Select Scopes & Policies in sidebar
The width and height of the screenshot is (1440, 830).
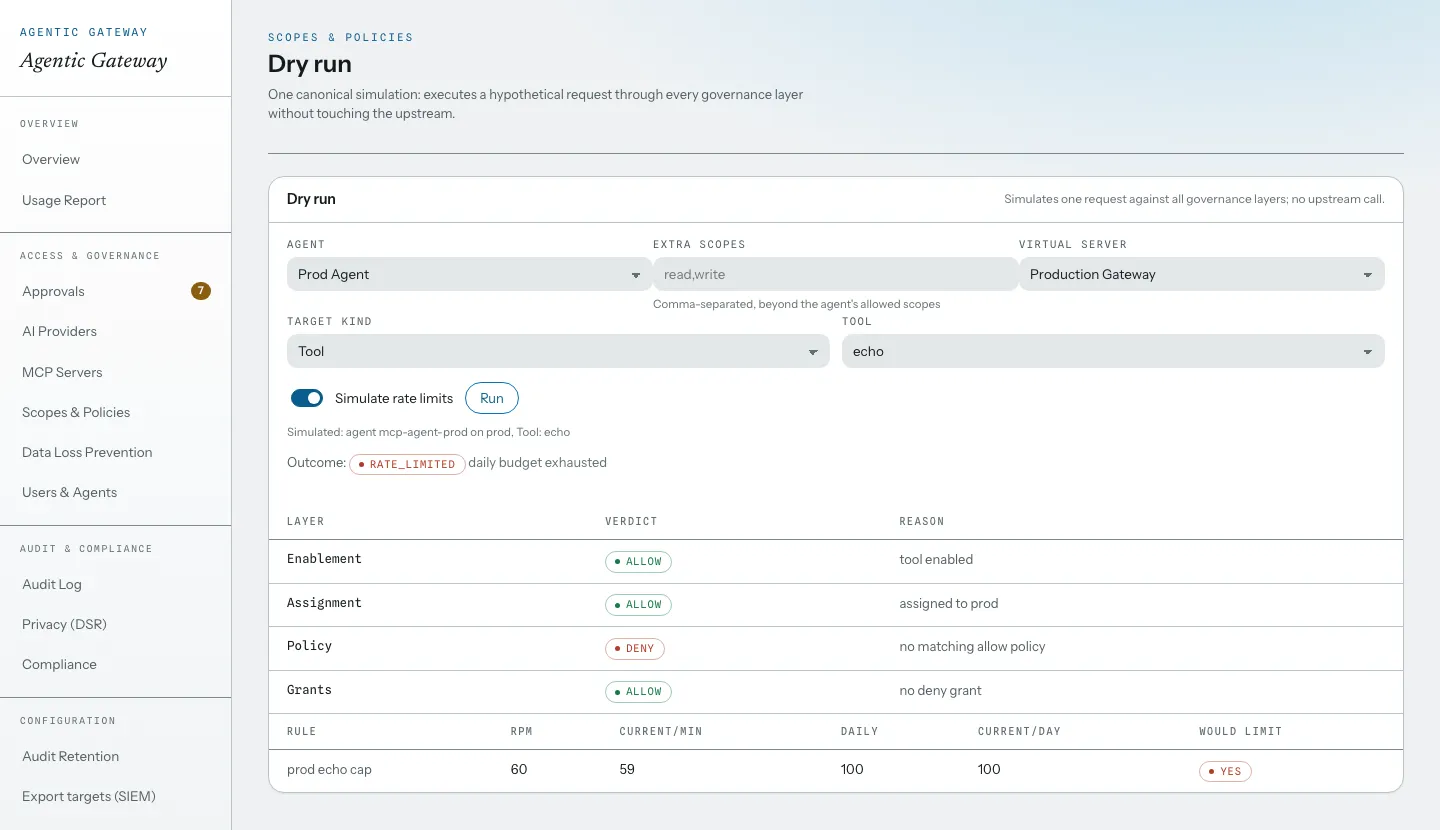76,412
